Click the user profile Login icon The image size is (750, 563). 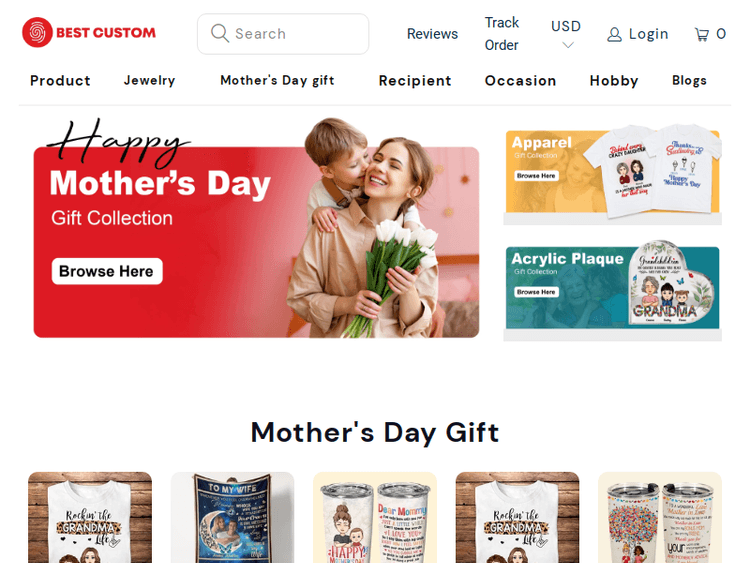pos(614,34)
